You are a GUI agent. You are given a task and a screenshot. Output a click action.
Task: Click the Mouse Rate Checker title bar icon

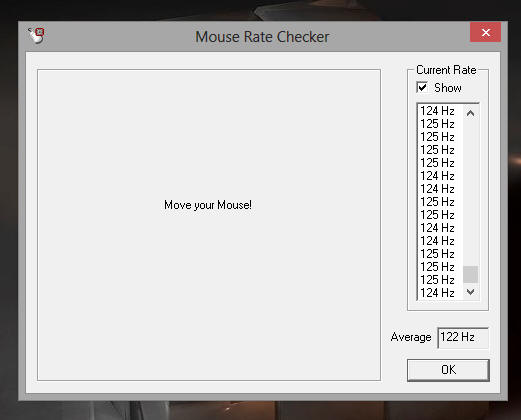pyautogui.click(x=37, y=36)
